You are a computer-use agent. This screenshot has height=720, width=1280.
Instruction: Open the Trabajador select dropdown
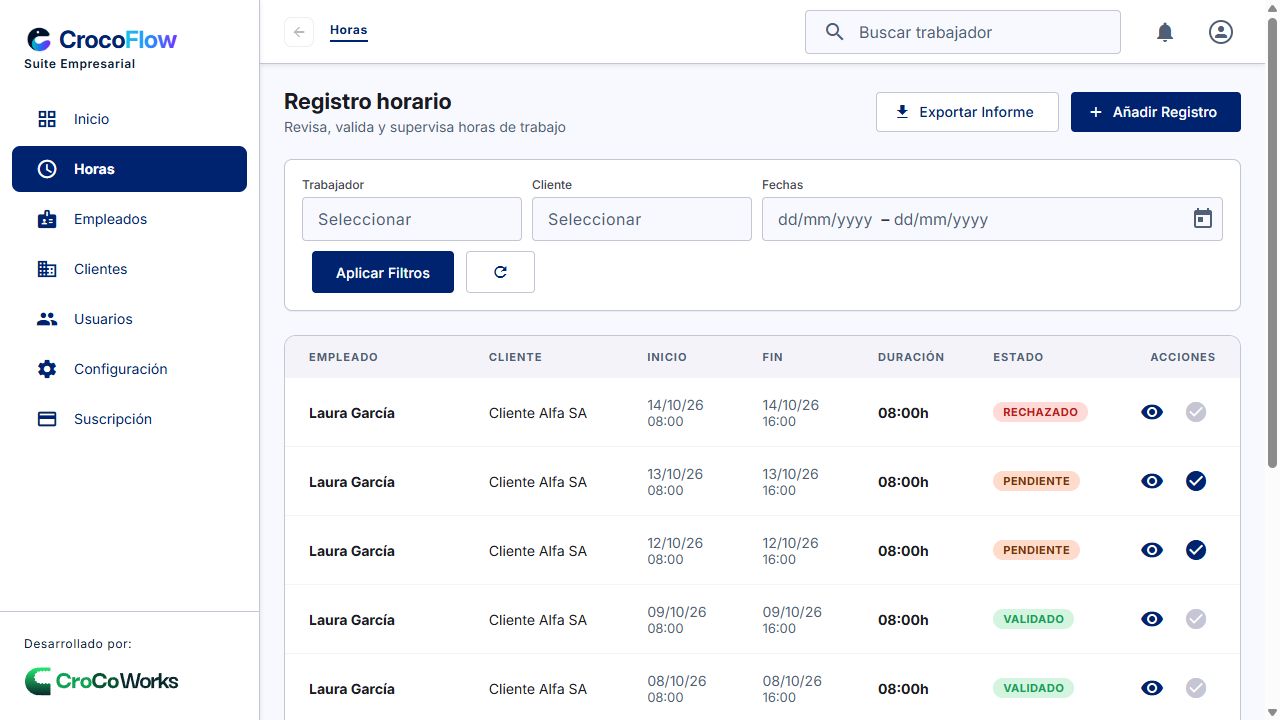coord(412,219)
